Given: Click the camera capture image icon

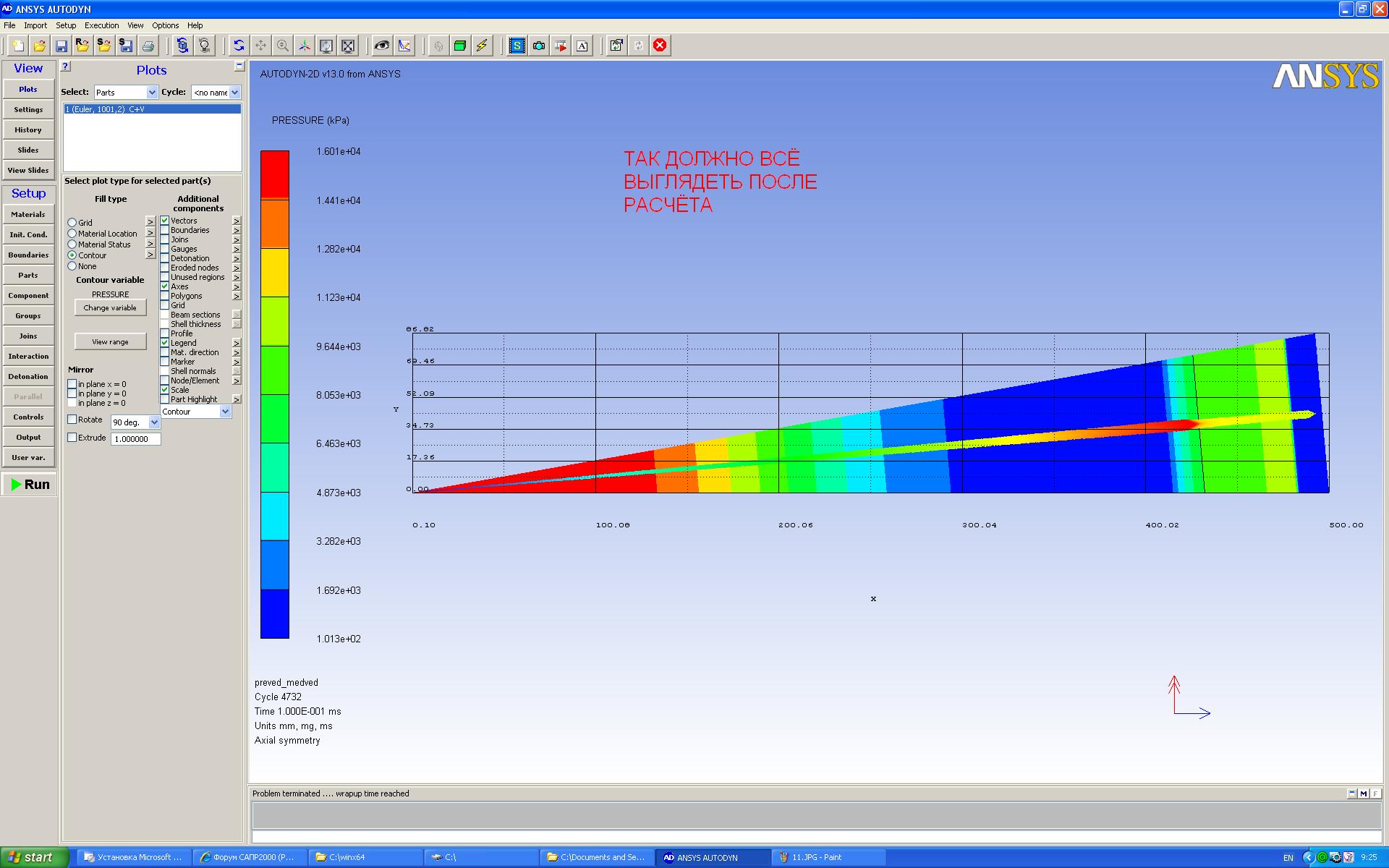Looking at the screenshot, I should (539, 46).
